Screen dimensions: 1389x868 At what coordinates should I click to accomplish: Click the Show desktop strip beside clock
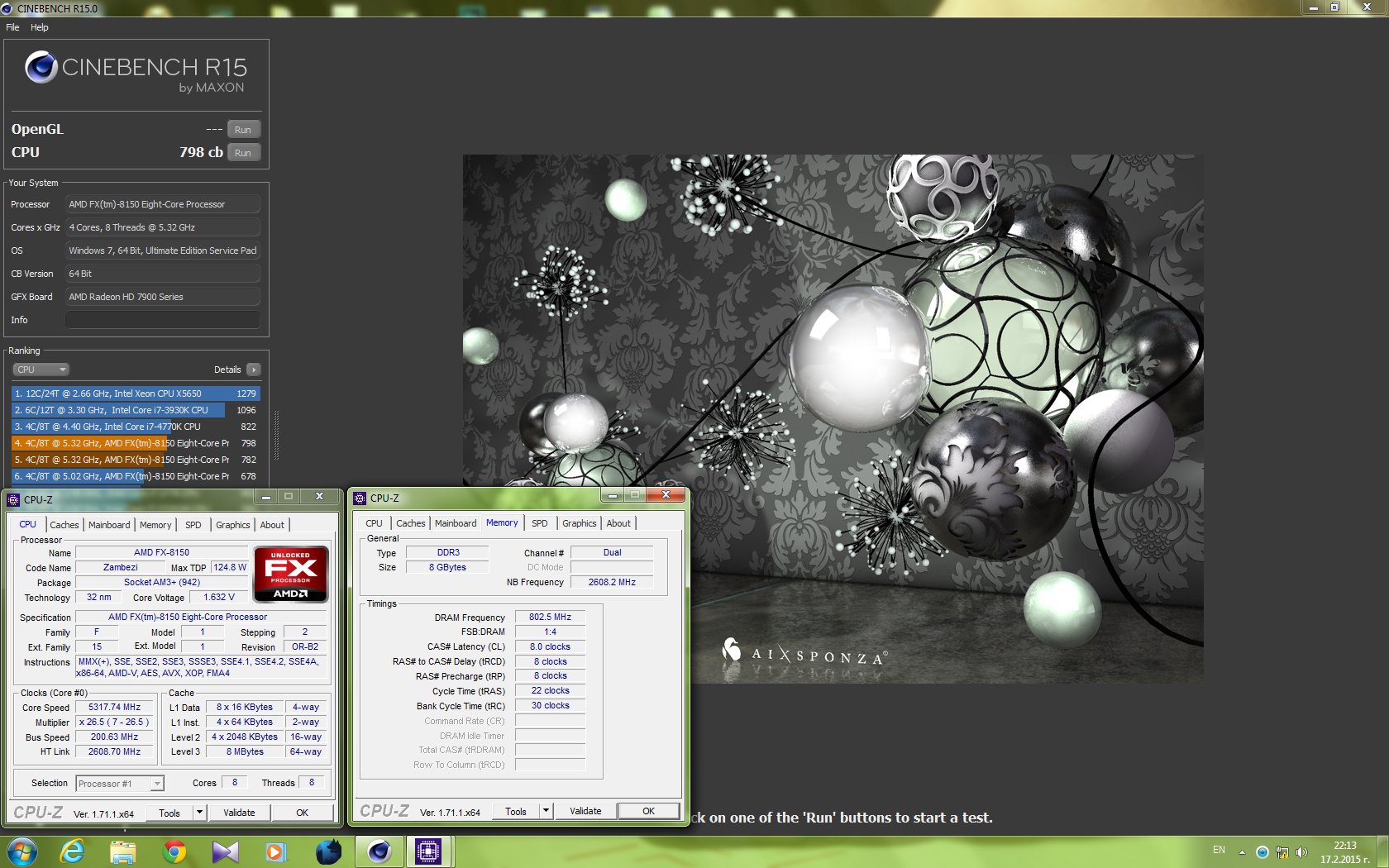tap(1383, 851)
